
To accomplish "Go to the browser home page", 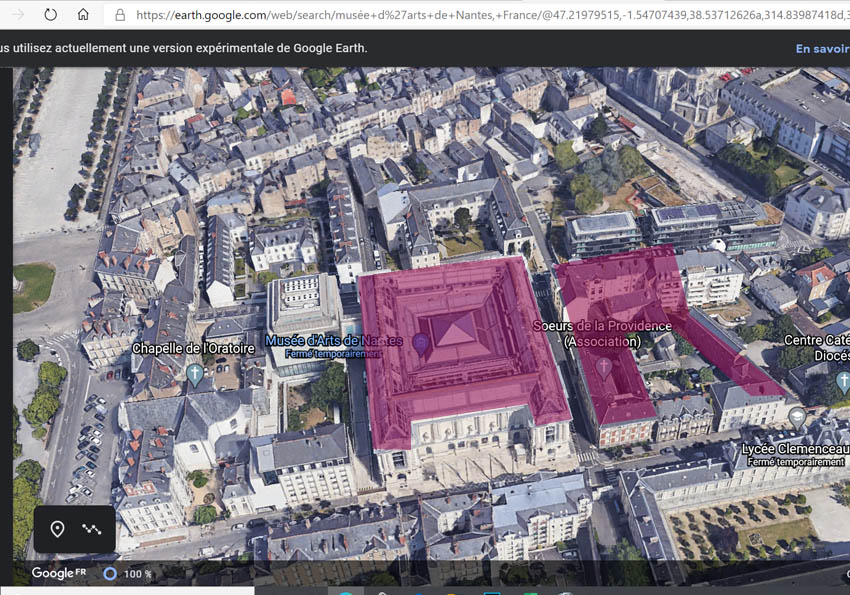I will point(83,15).
